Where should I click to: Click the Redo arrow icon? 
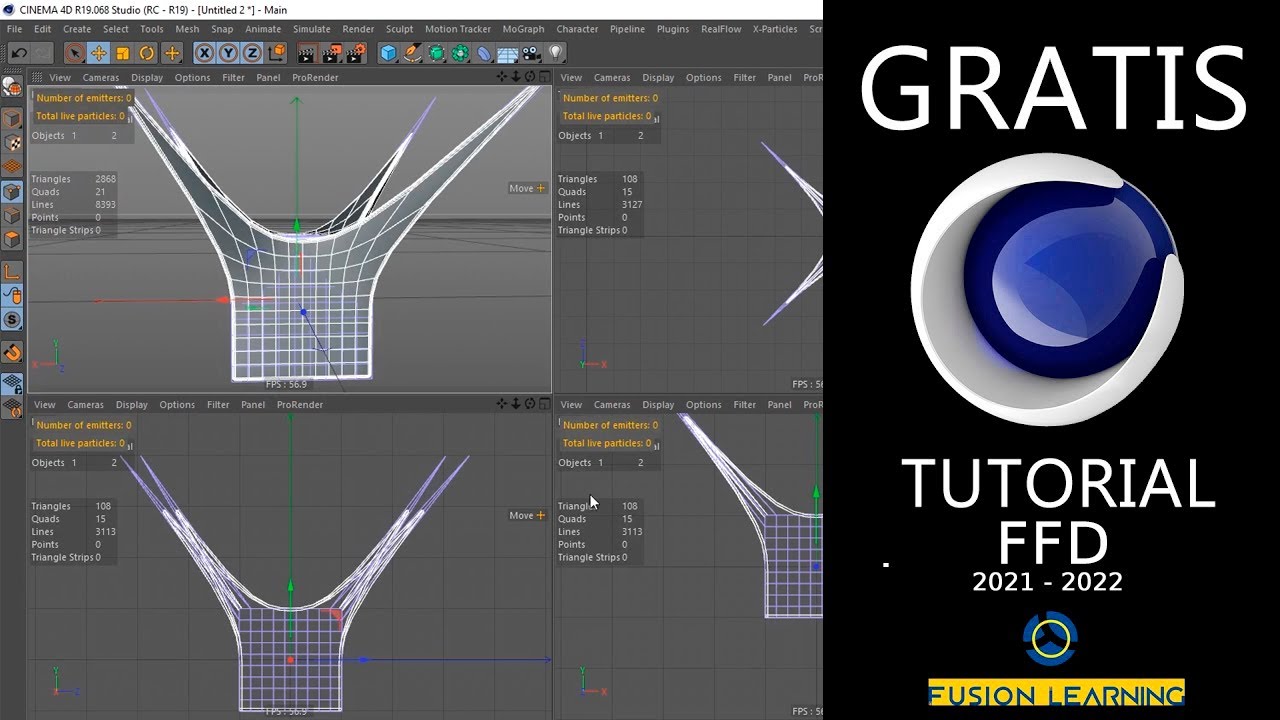tap(43, 53)
